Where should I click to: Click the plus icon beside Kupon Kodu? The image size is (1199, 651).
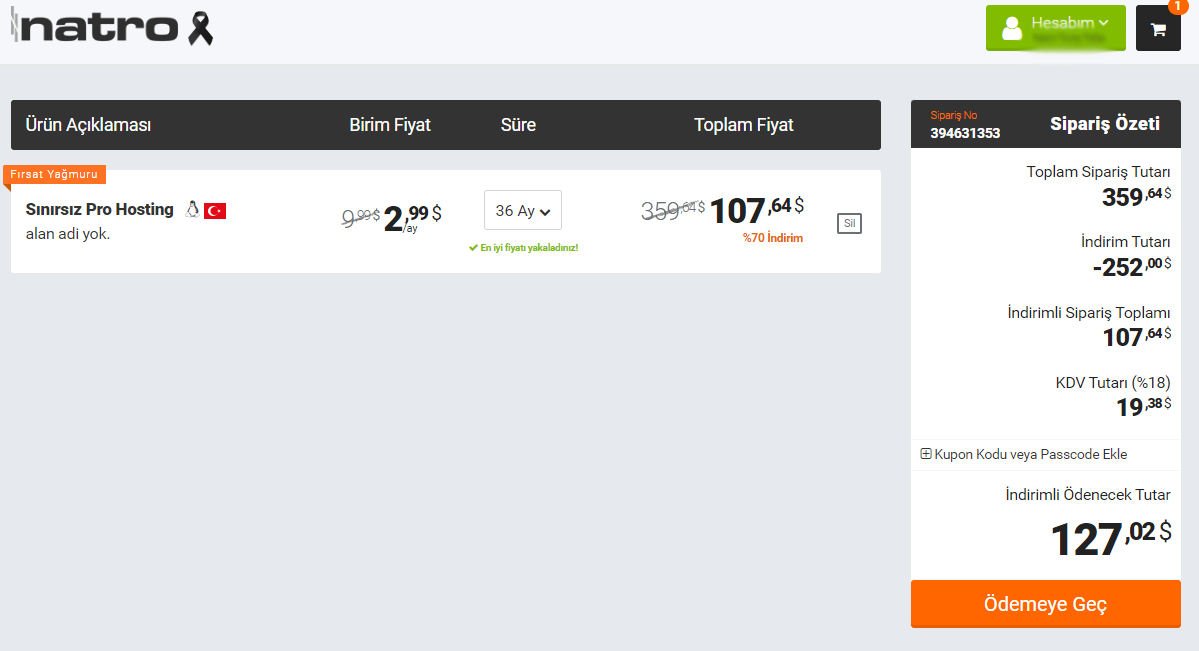point(925,454)
